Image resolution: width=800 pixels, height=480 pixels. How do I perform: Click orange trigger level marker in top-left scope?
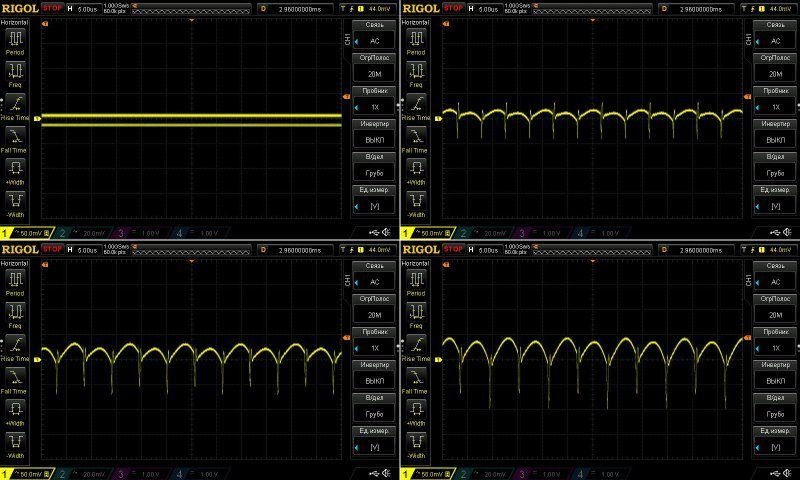346,97
